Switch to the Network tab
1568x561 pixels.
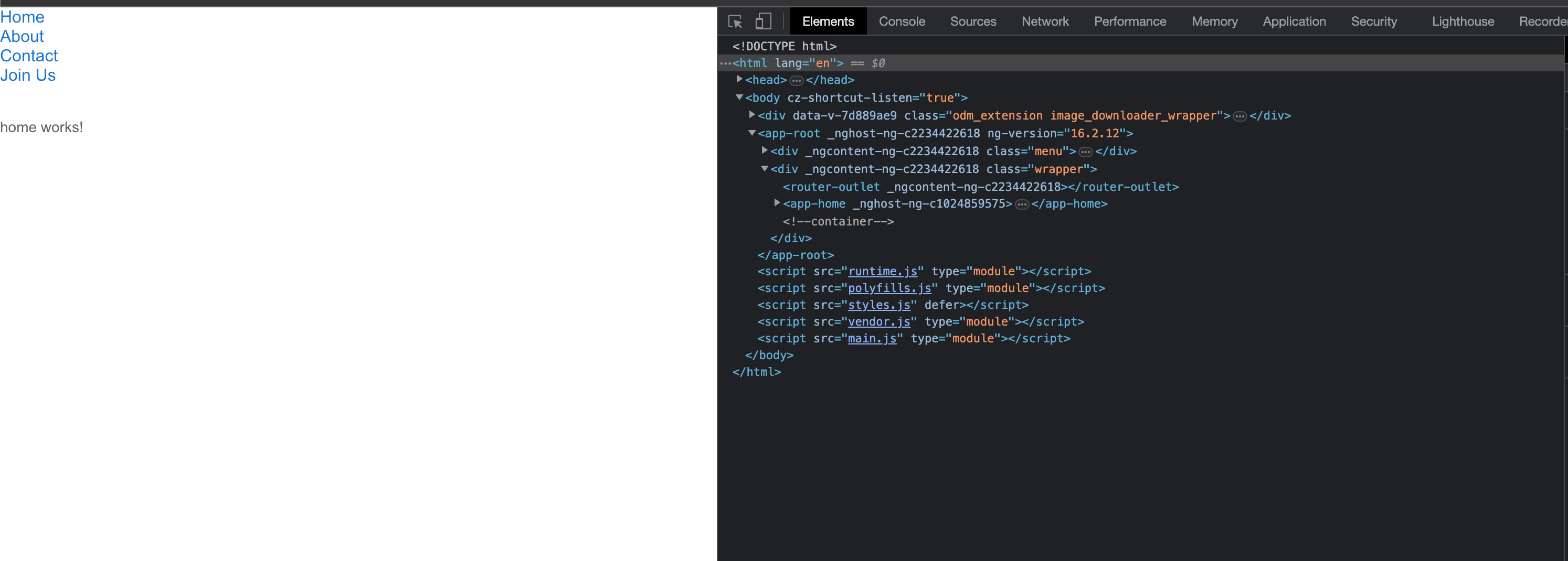pos(1044,22)
